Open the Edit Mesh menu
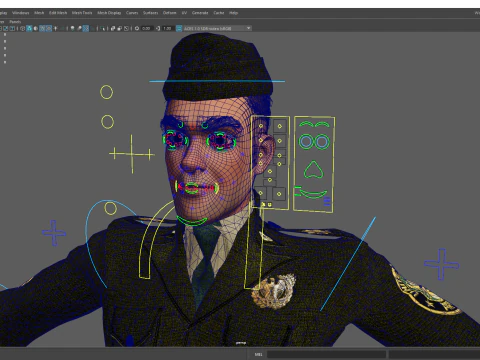The image size is (480, 360). [x=58, y=13]
